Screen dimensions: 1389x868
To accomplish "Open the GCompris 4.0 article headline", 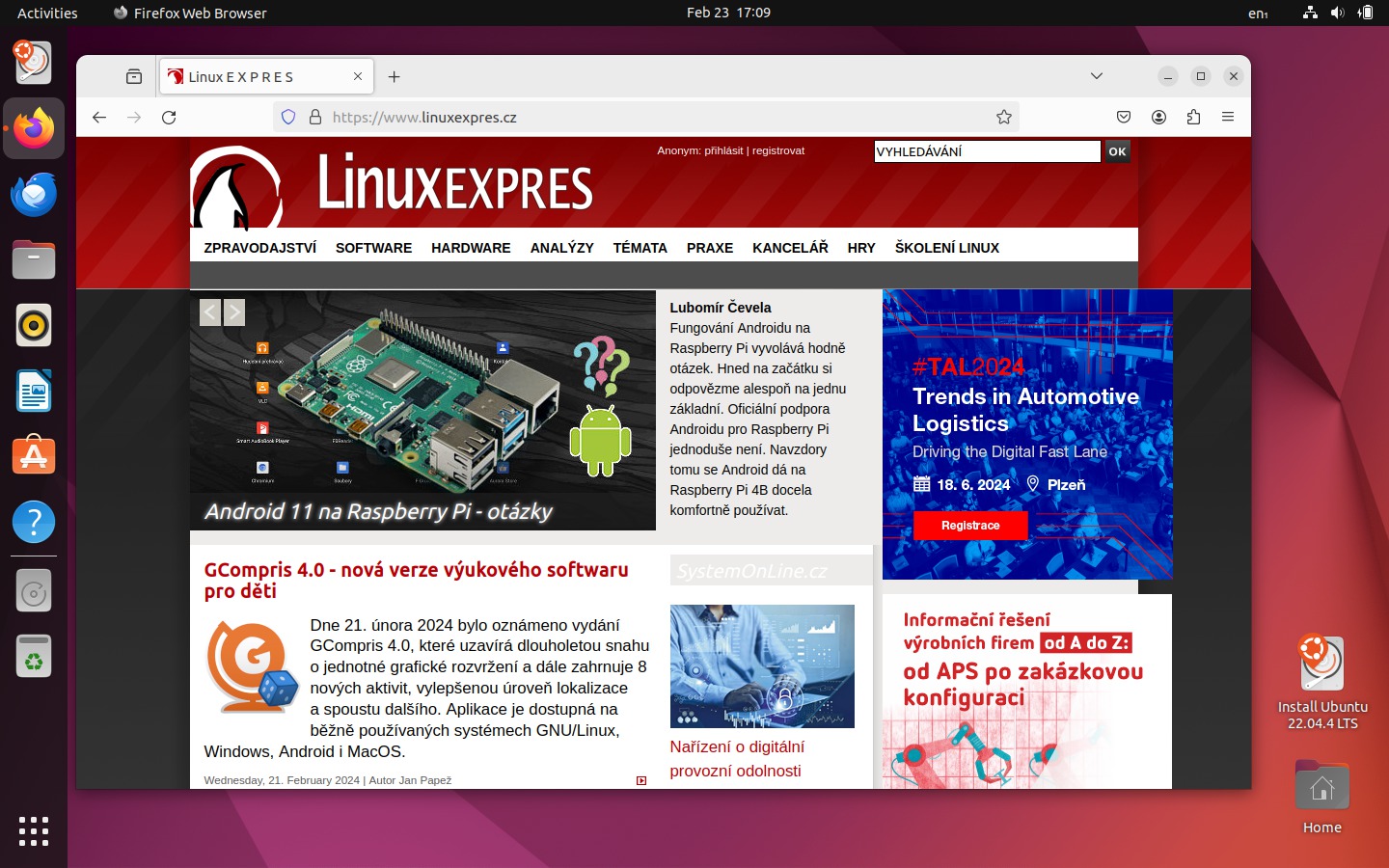I will tap(417, 581).
